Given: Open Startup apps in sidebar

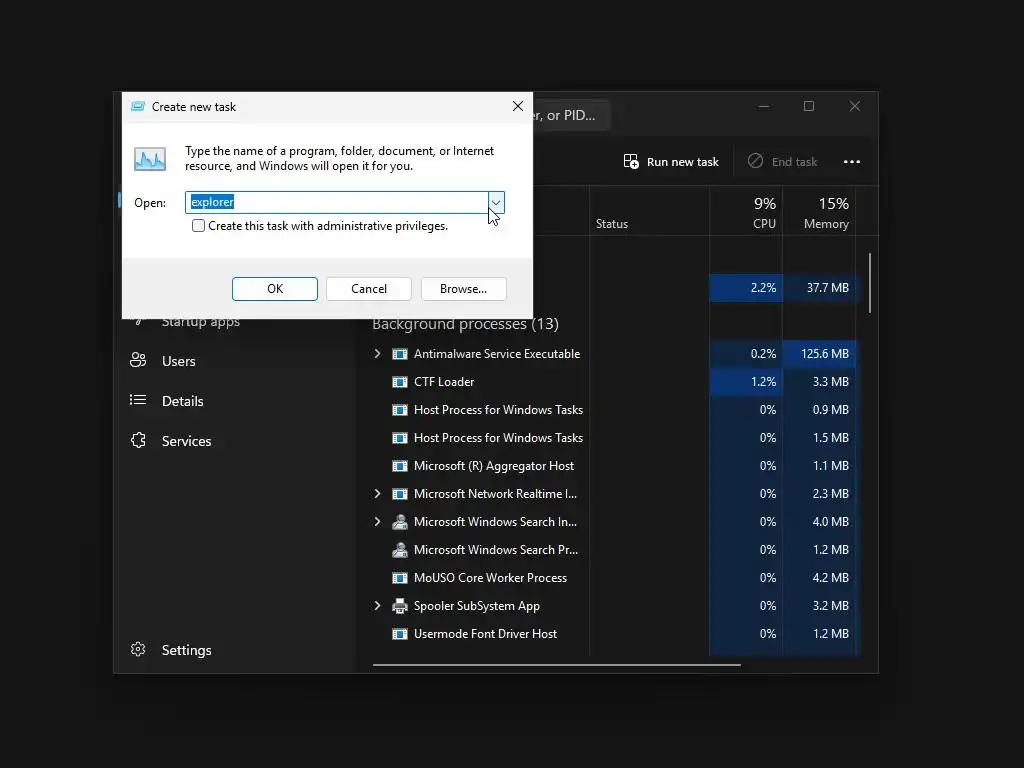Looking at the screenshot, I should tap(200, 322).
